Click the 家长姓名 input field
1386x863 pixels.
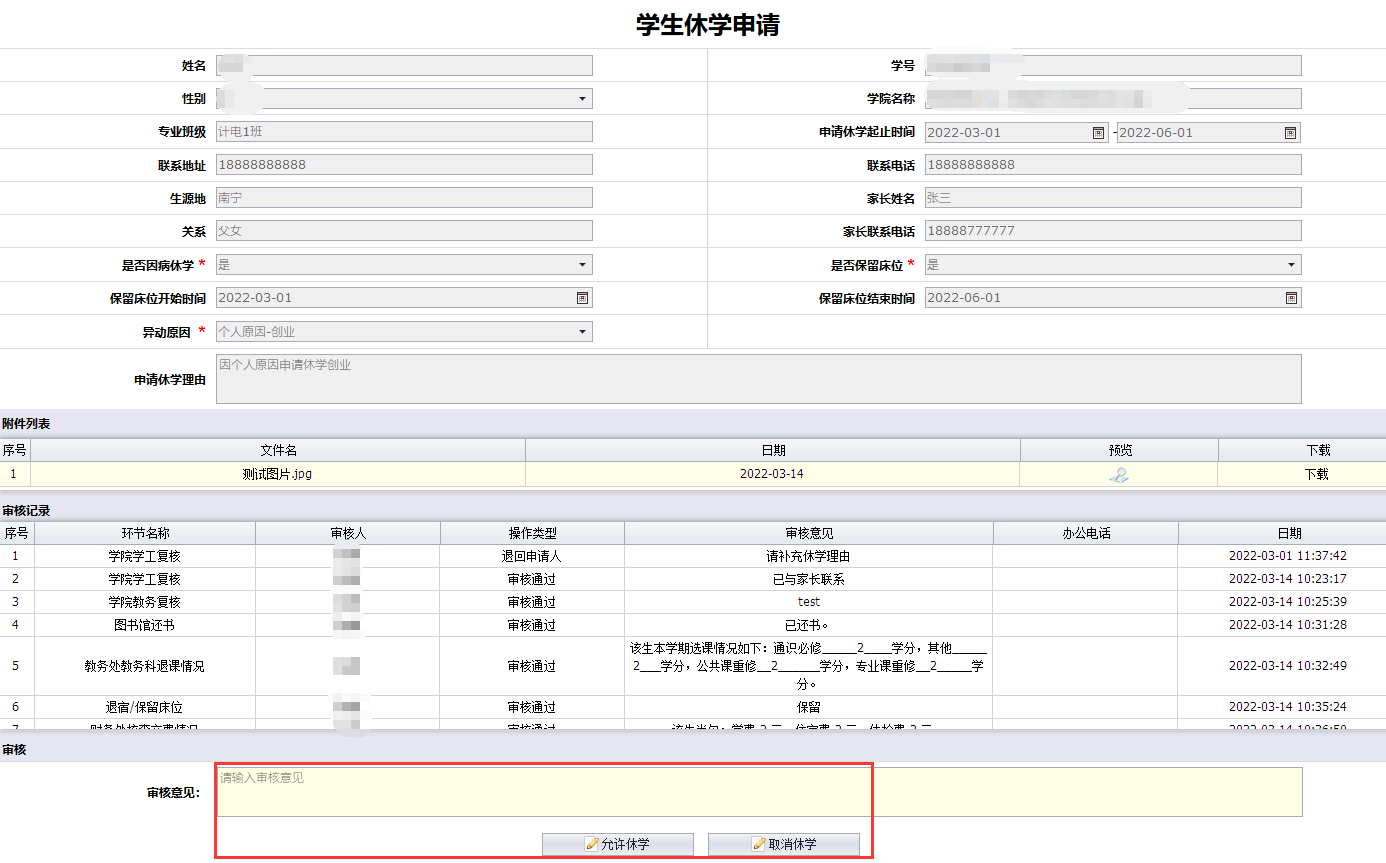[1113, 198]
